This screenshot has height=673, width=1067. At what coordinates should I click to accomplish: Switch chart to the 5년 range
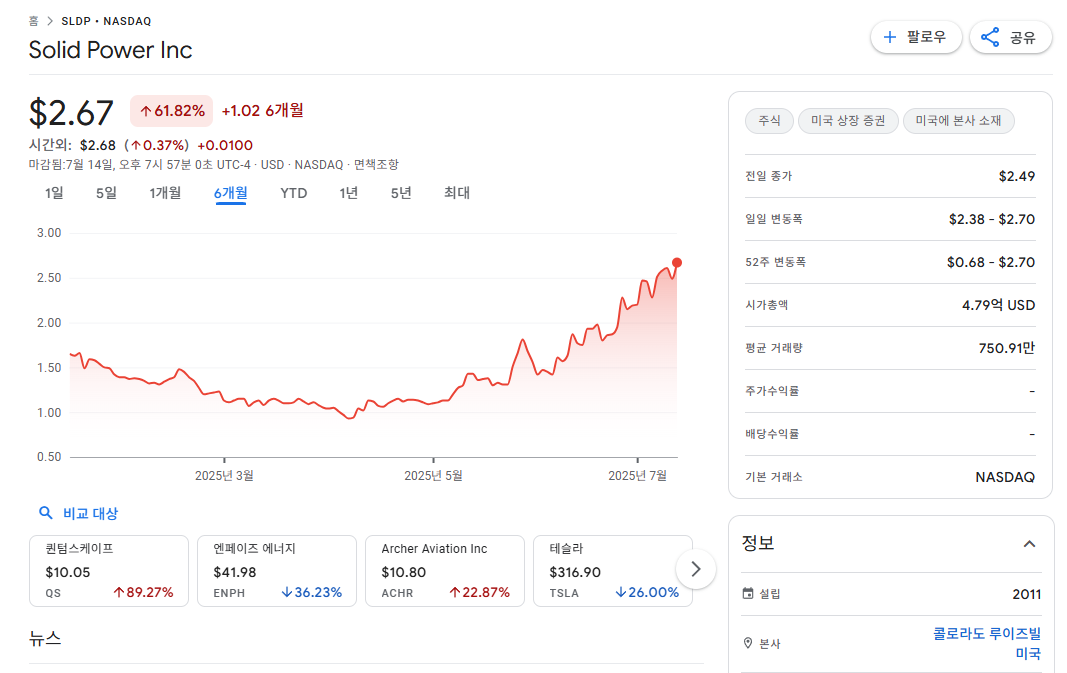point(401,193)
